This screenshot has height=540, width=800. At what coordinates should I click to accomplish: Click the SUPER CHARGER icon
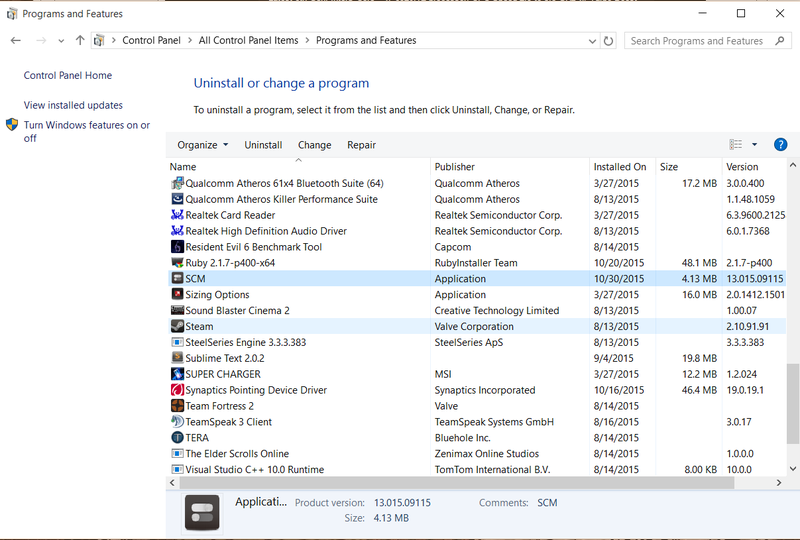pyautogui.click(x=177, y=374)
